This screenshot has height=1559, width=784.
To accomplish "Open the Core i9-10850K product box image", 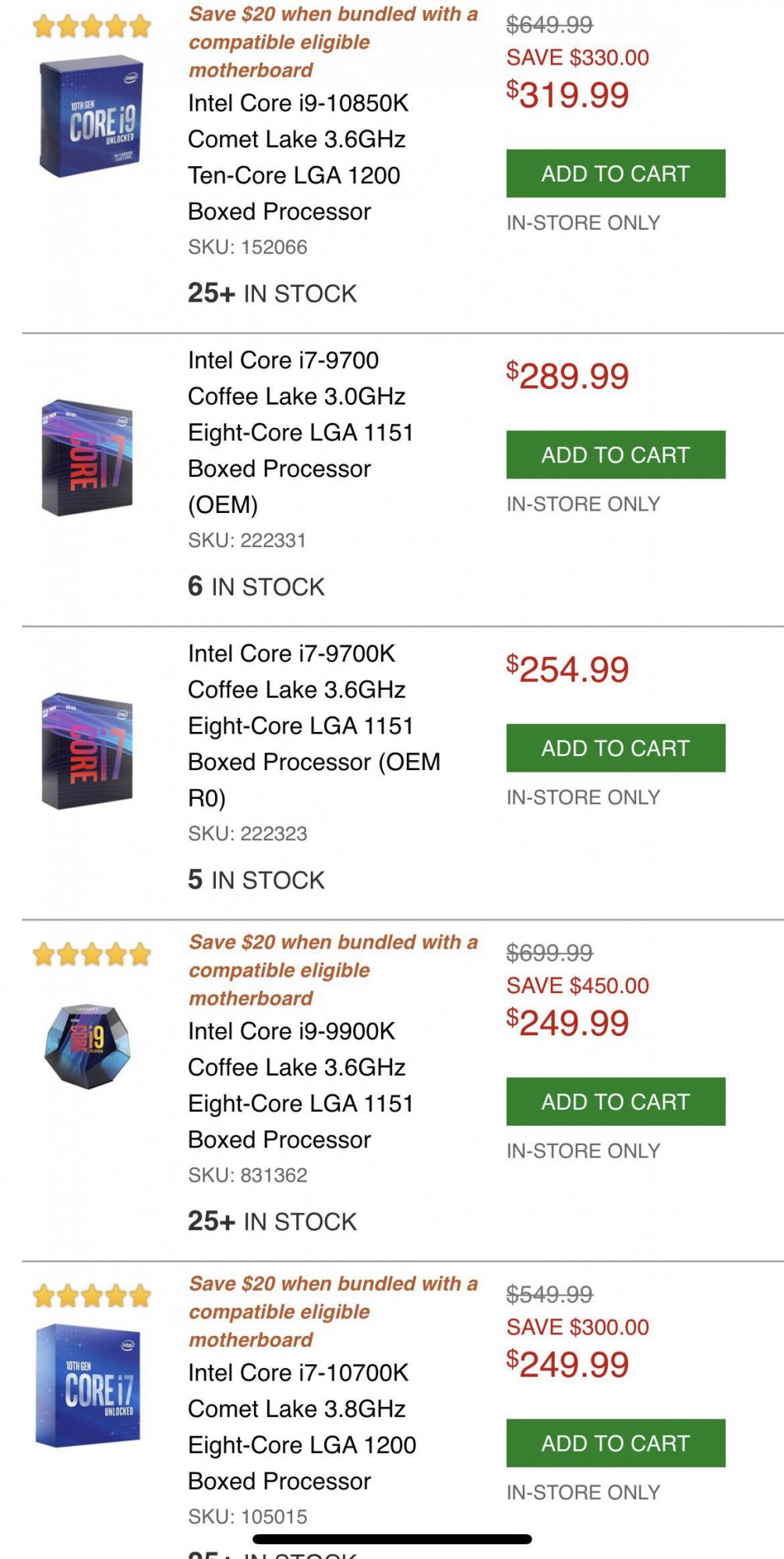I will pos(92,116).
